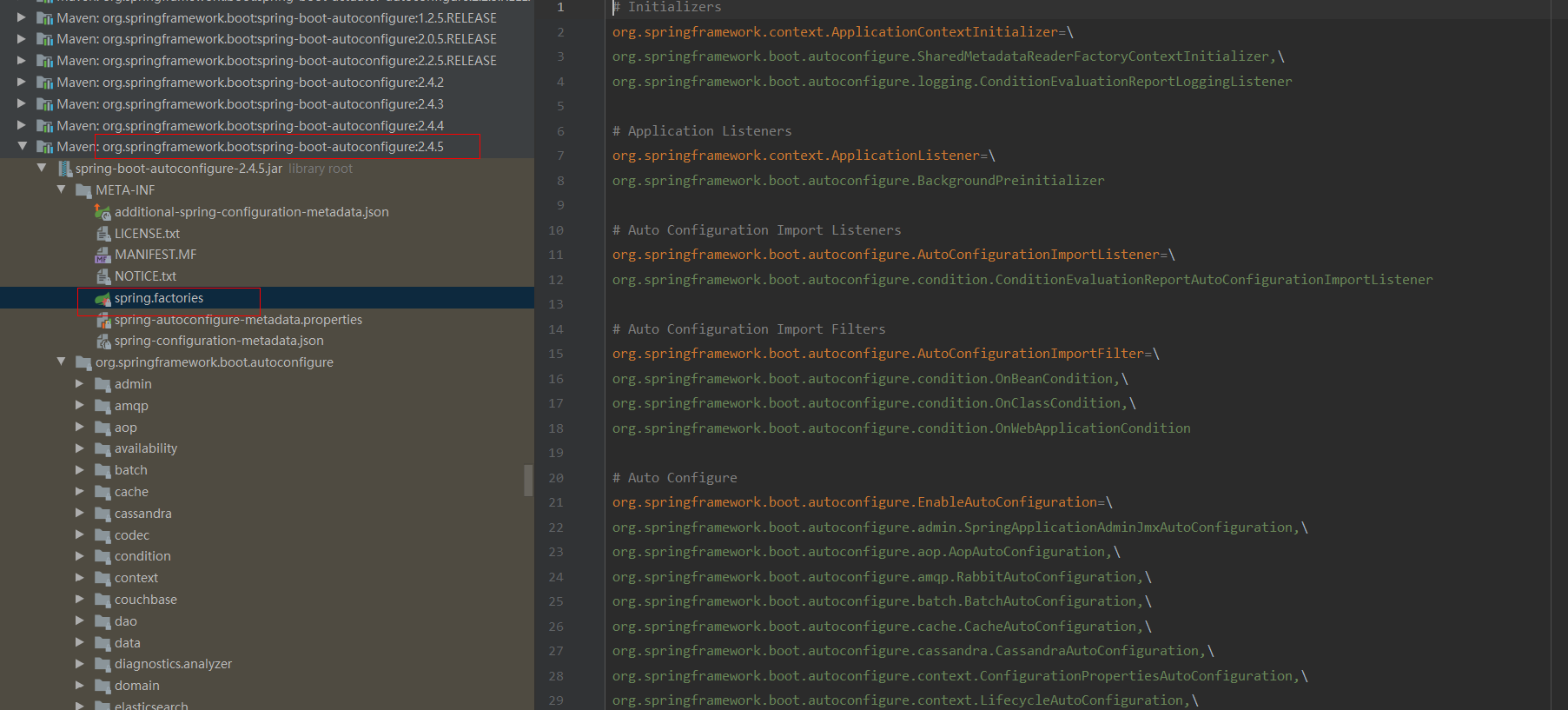
Task: Expand the amqp package folder
Action: (80, 405)
